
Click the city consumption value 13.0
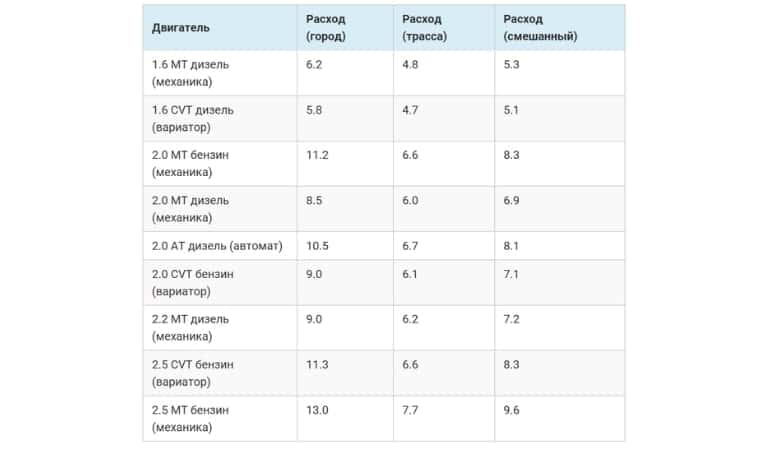317,410
